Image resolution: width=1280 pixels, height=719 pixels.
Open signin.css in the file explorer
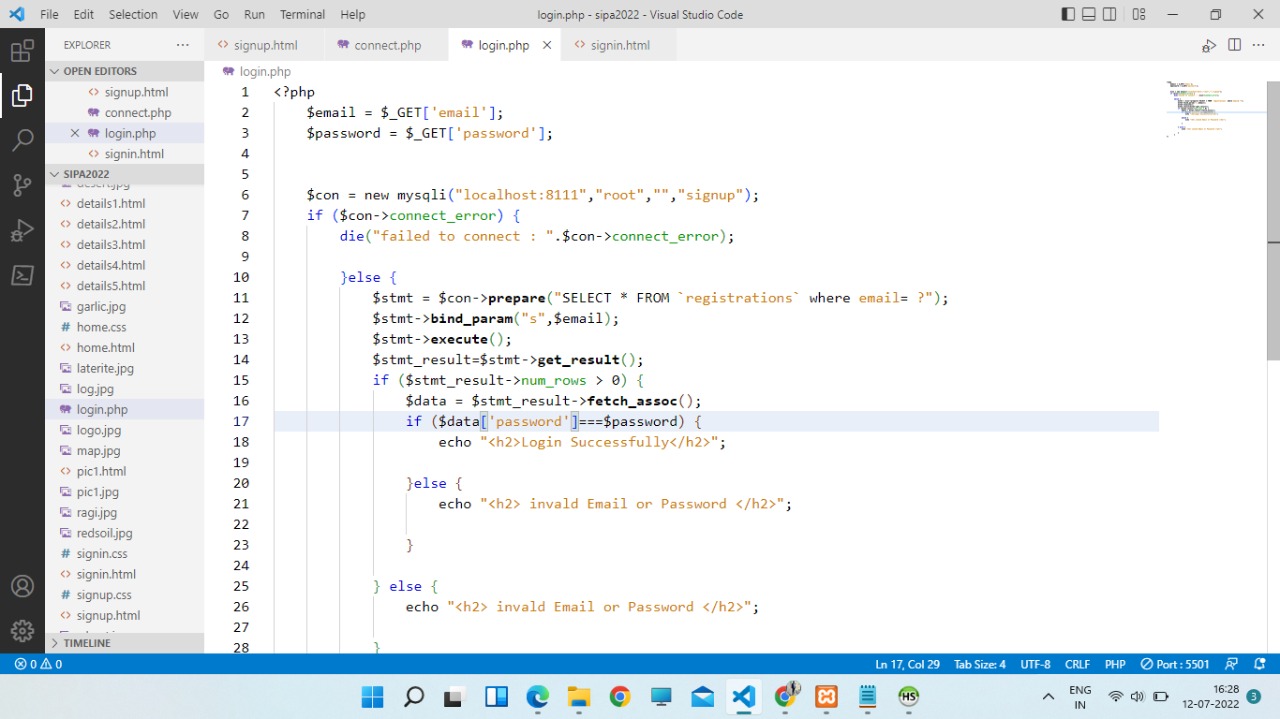pyautogui.click(x=102, y=554)
